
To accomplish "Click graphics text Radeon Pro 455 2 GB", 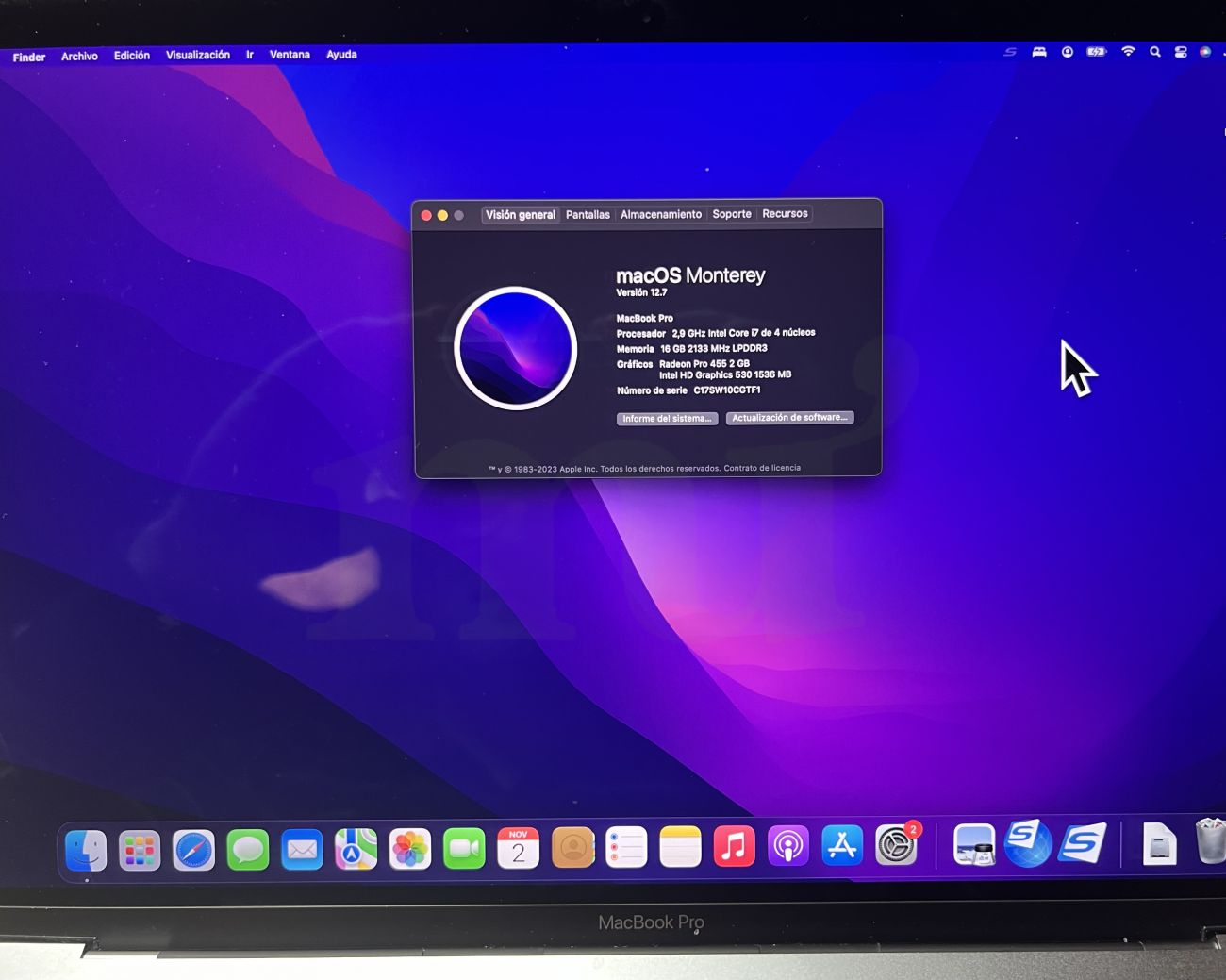I will [x=704, y=363].
